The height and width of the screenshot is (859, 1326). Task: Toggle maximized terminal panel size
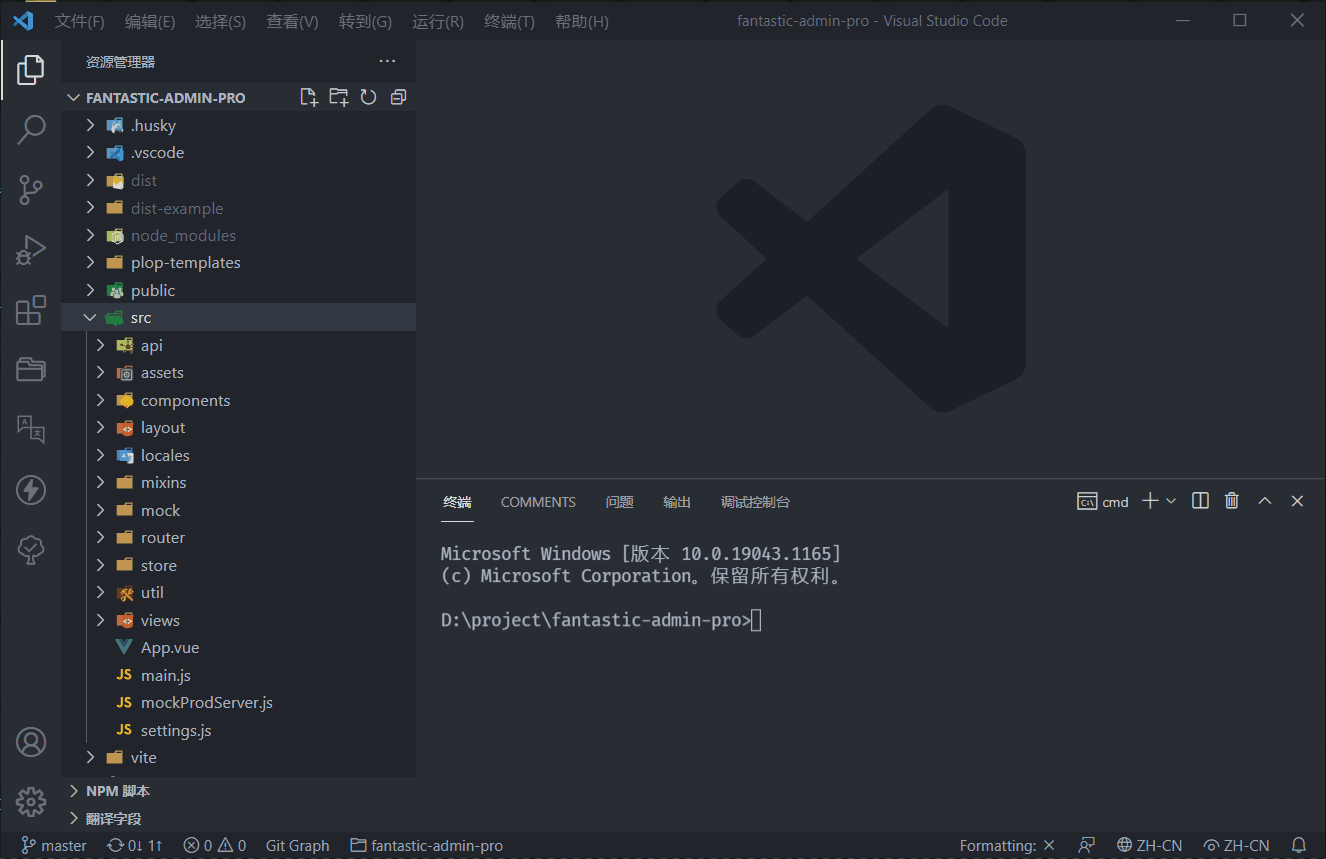click(x=1265, y=501)
